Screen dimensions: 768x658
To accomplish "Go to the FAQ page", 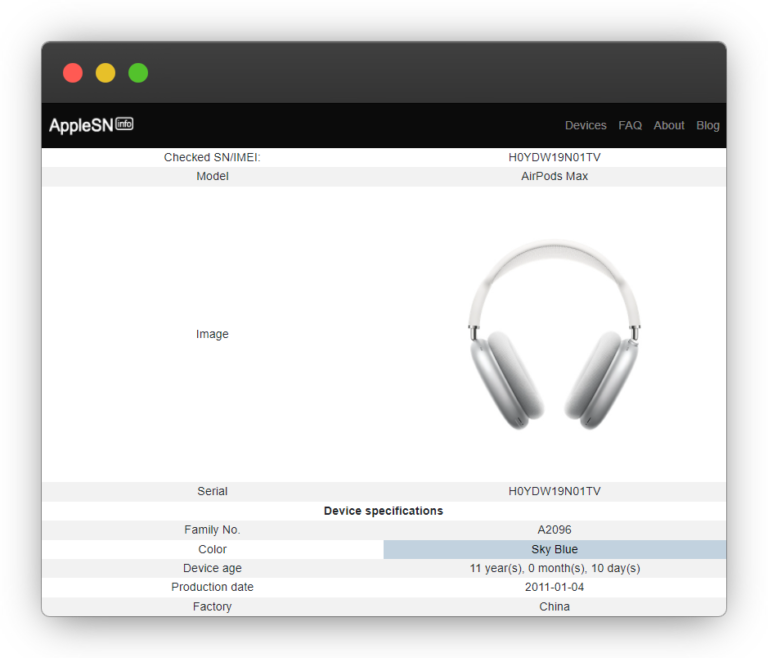I will 630,125.
